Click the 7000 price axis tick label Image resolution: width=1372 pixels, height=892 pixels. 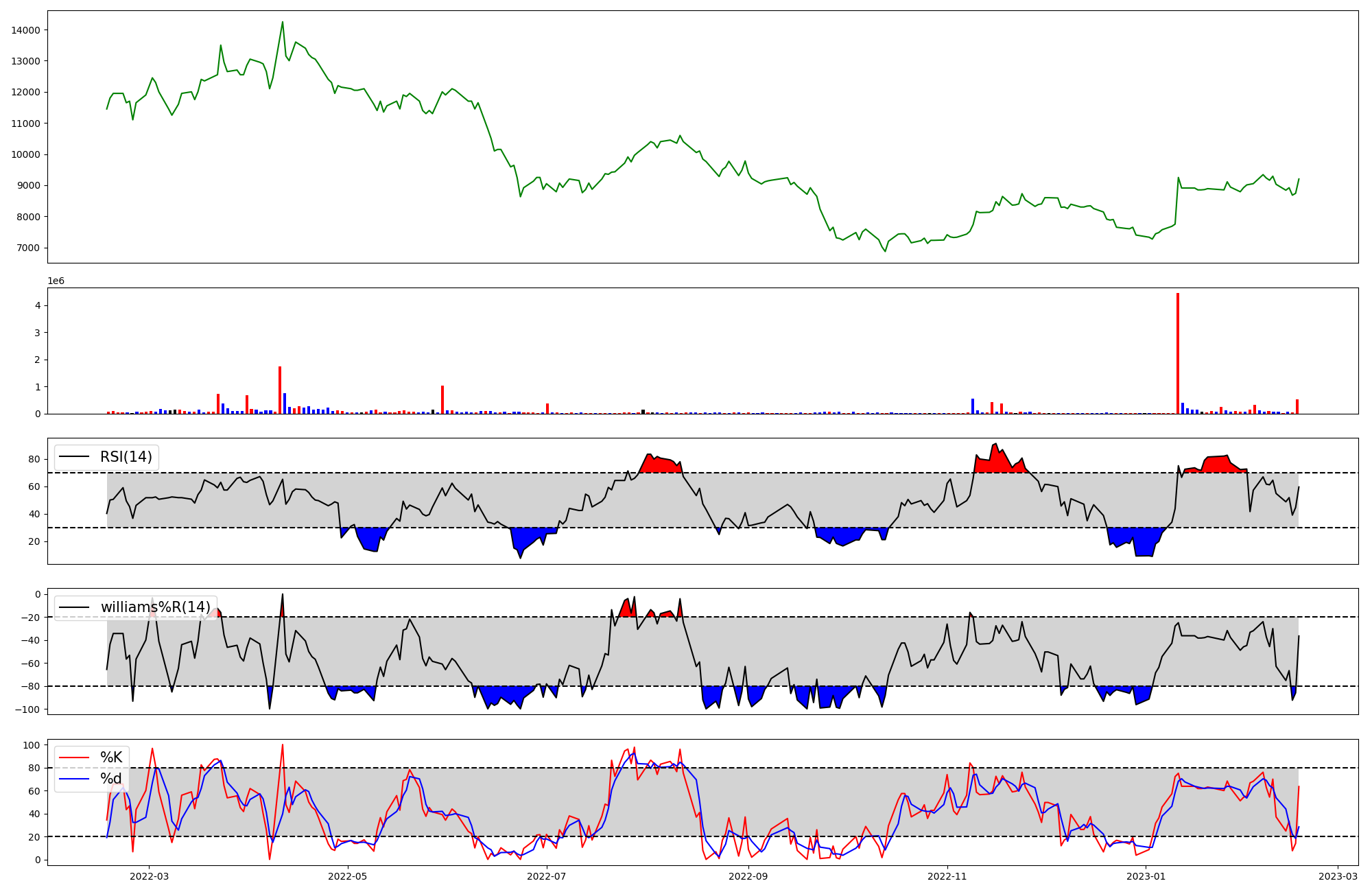(29, 248)
